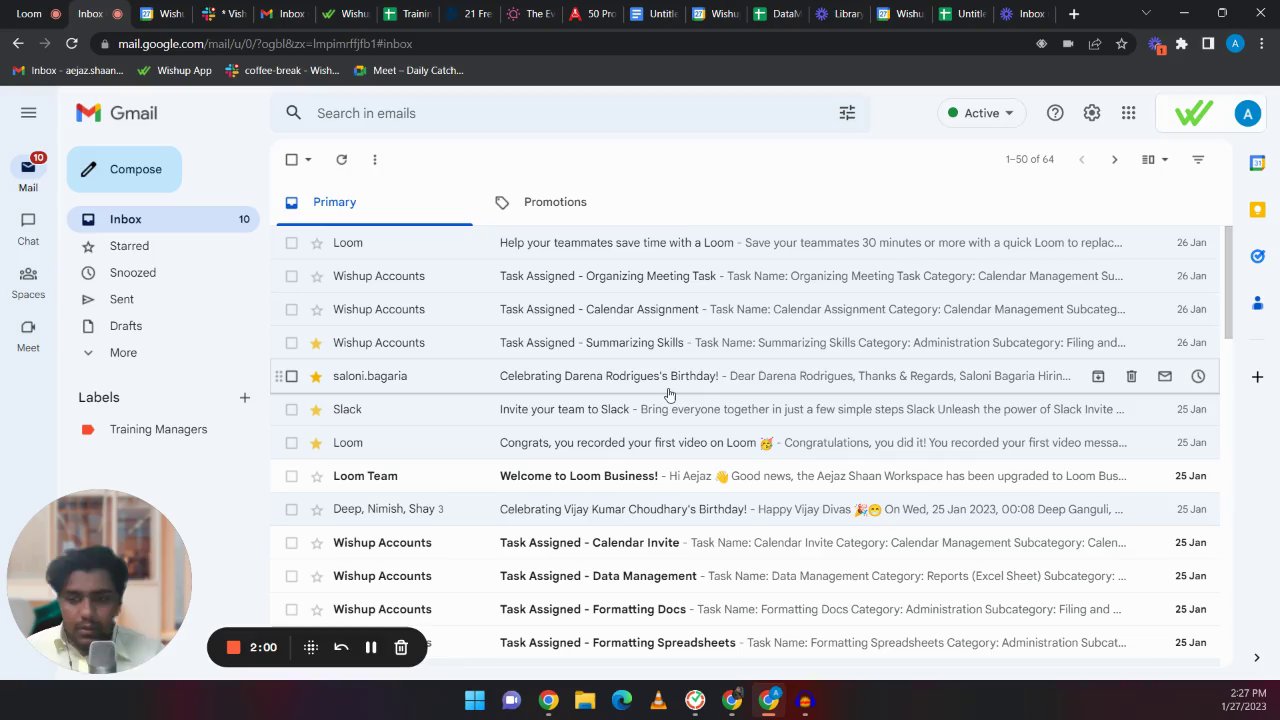Screen dimensions: 1280x720
Task: Unstar the Slack invite email
Action: (316, 409)
